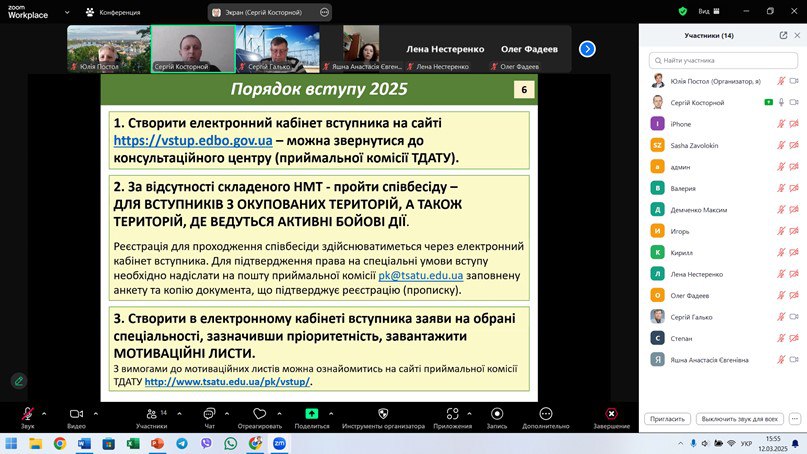The height and width of the screenshot is (454, 807).
Task: Open Windows Start menu
Action: click(x=11, y=443)
